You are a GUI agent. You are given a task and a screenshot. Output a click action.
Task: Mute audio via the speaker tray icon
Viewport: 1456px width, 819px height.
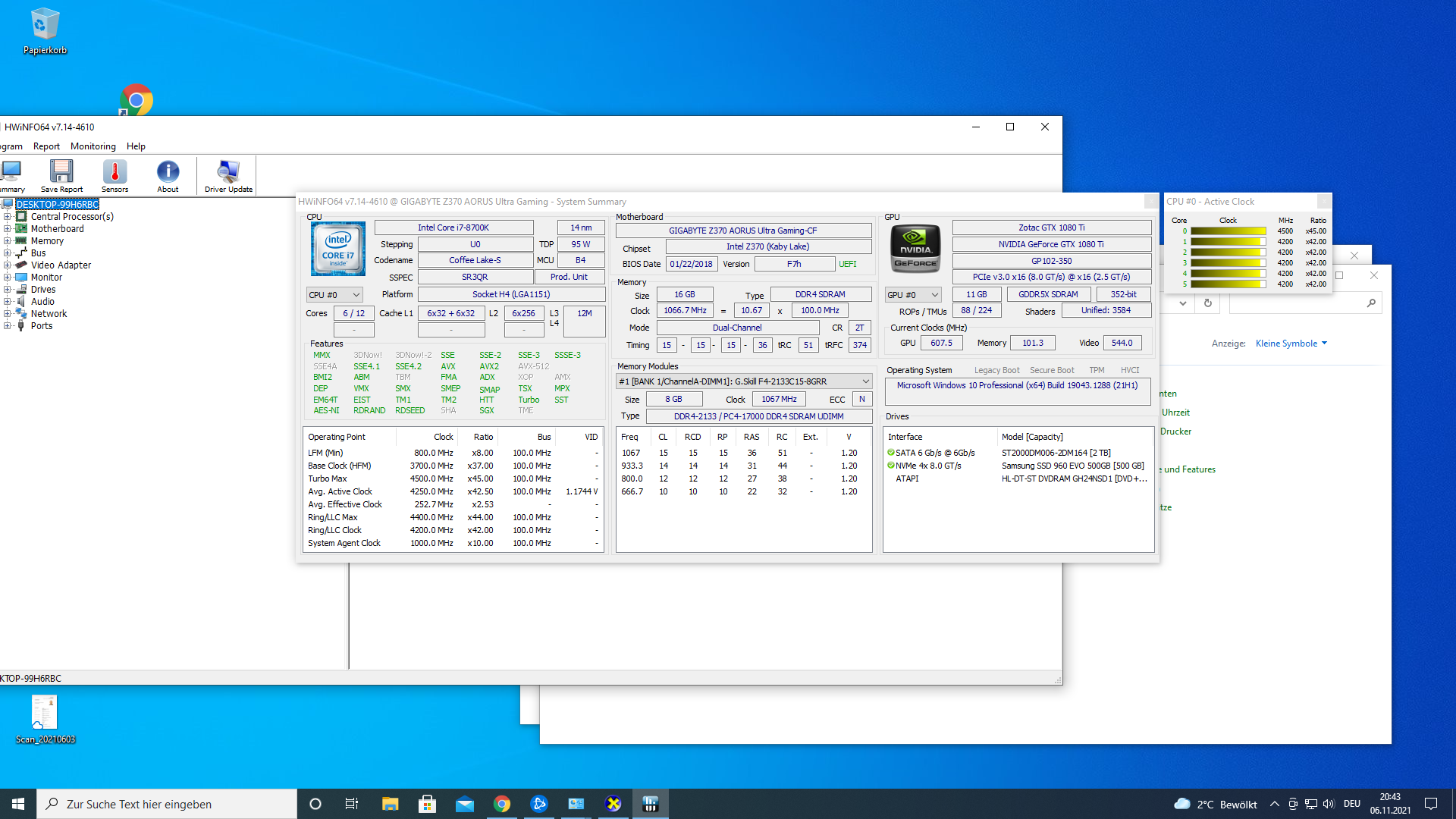(1329, 804)
